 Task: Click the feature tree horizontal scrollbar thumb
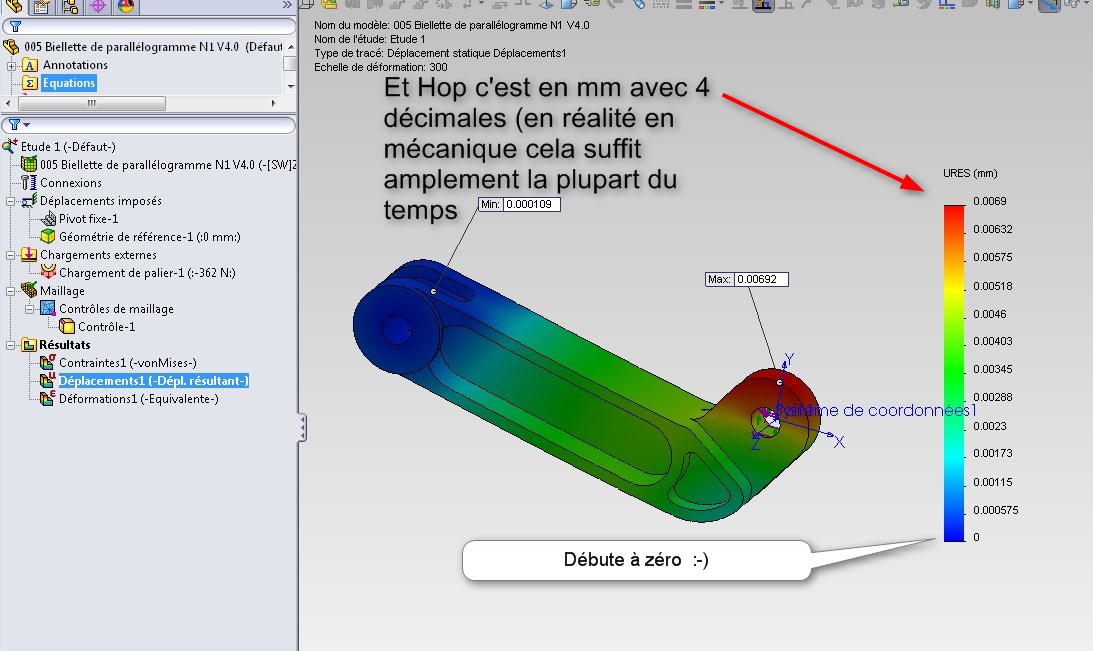91,103
